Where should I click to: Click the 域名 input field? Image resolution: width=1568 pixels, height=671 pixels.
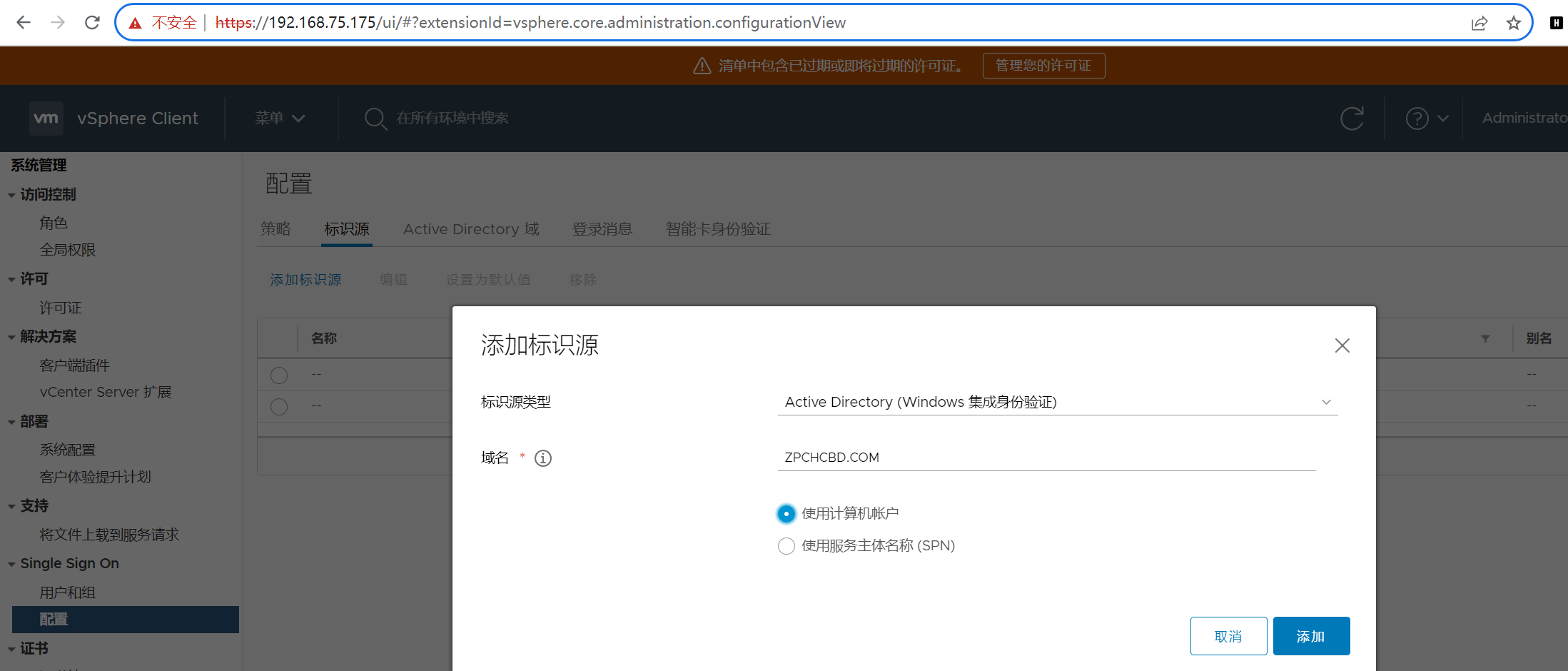click(1046, 458)
